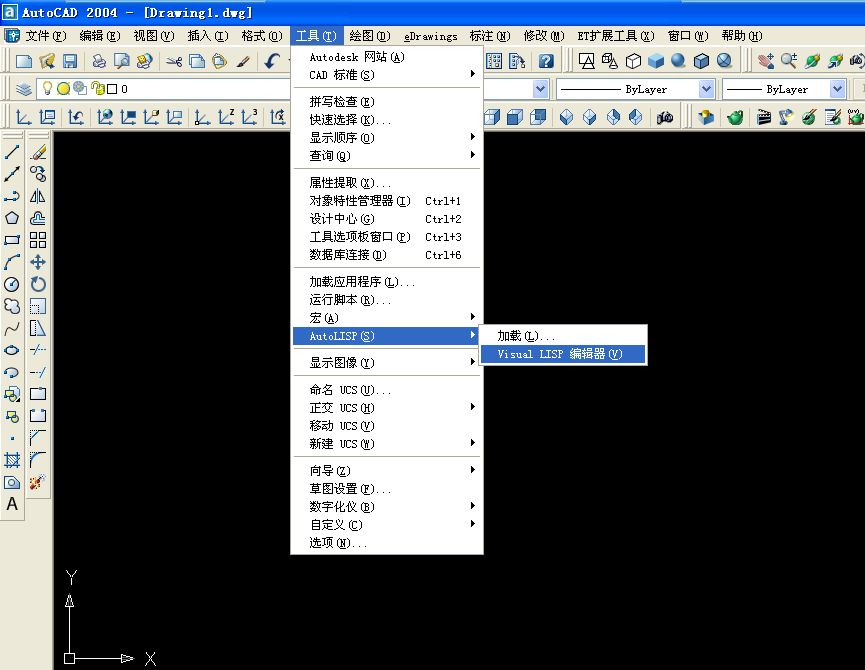Choose the Mirror modify tool
The height and width of the screenshot is (670, 865).
pyautogui.click(x=38, y=196)
